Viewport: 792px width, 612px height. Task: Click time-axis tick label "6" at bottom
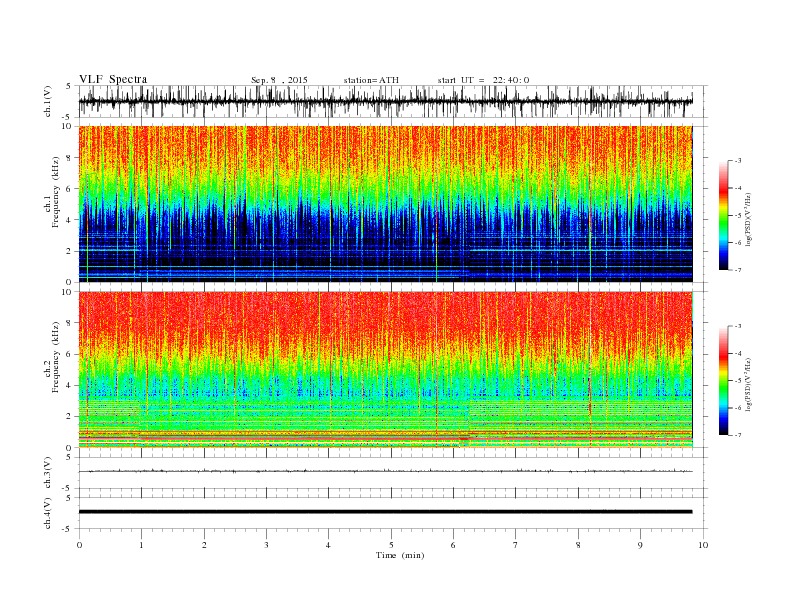click(x=453, y=545)
